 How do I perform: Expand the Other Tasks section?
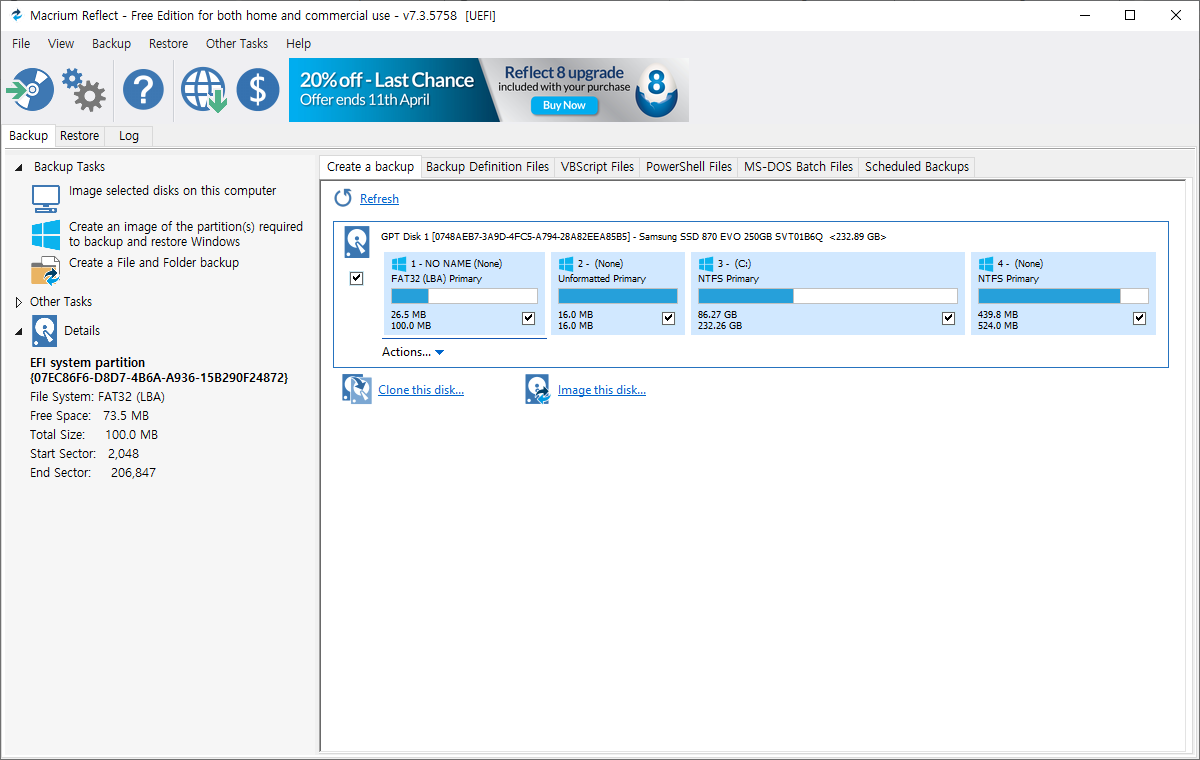[x=18, y=302]
